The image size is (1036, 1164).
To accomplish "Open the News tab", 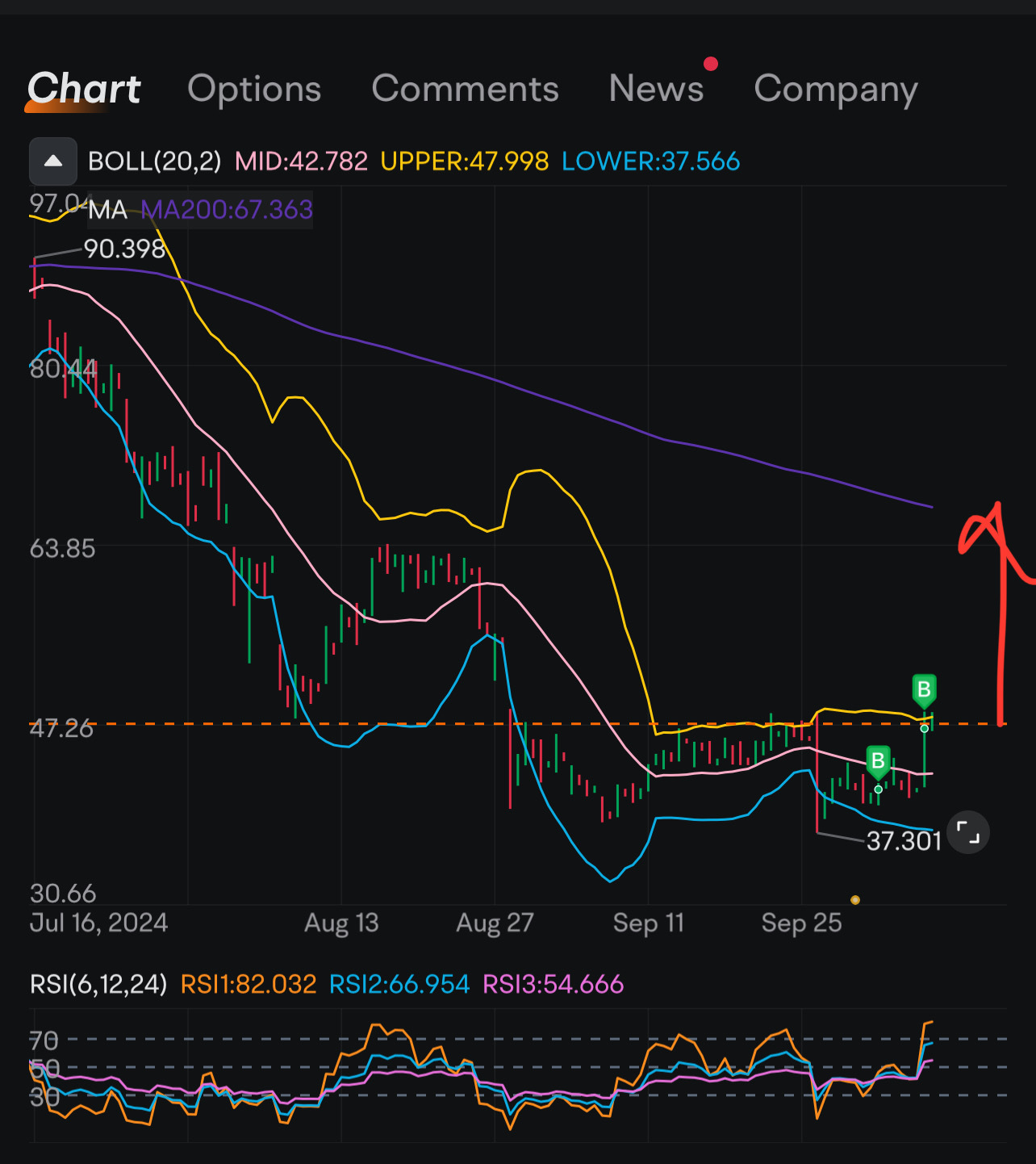I will [x=656, y=89].
